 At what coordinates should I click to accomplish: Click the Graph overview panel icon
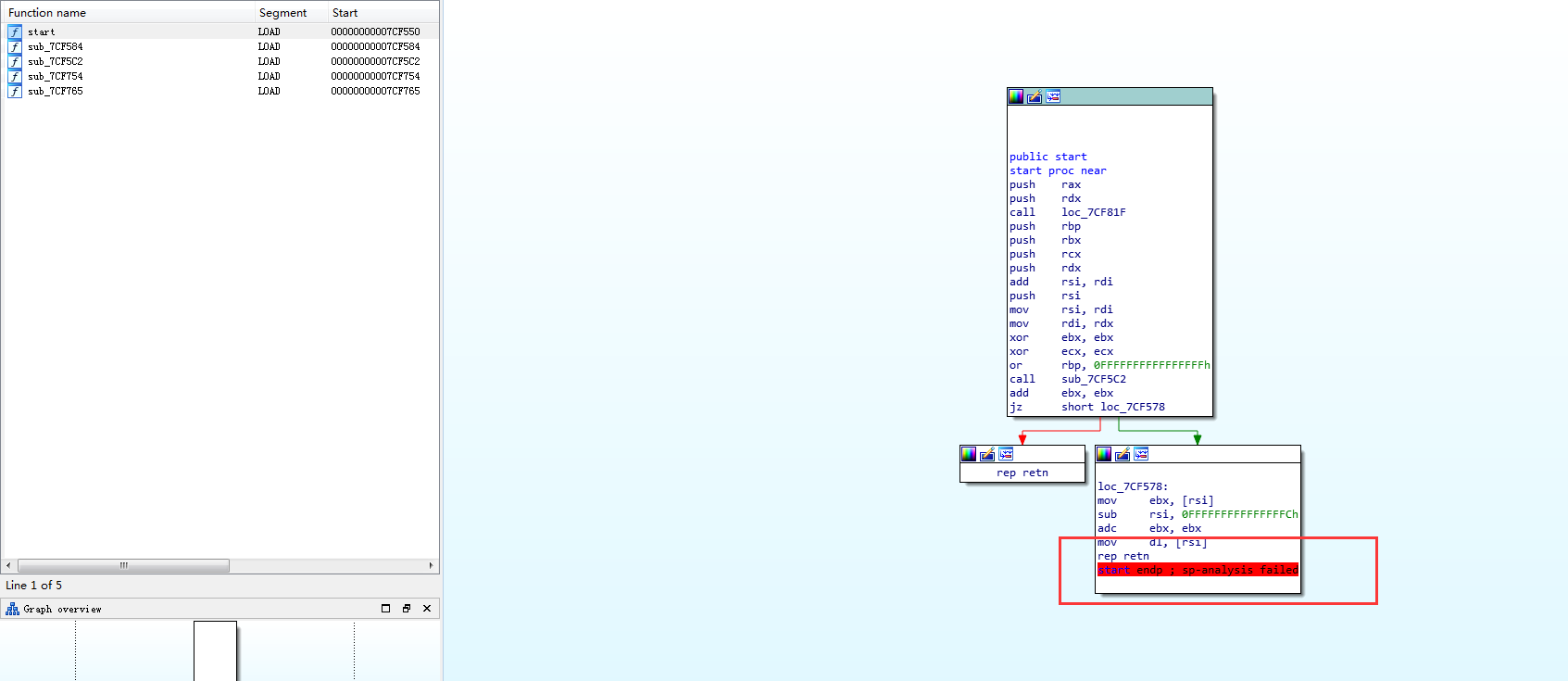[x=12, y=609]
